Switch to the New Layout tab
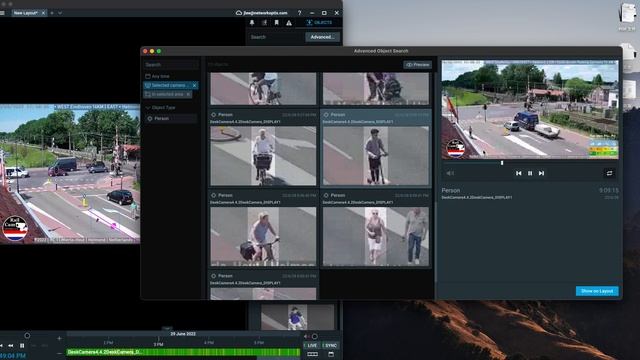This screenshot has width=640, height=360. click(25, 13)
